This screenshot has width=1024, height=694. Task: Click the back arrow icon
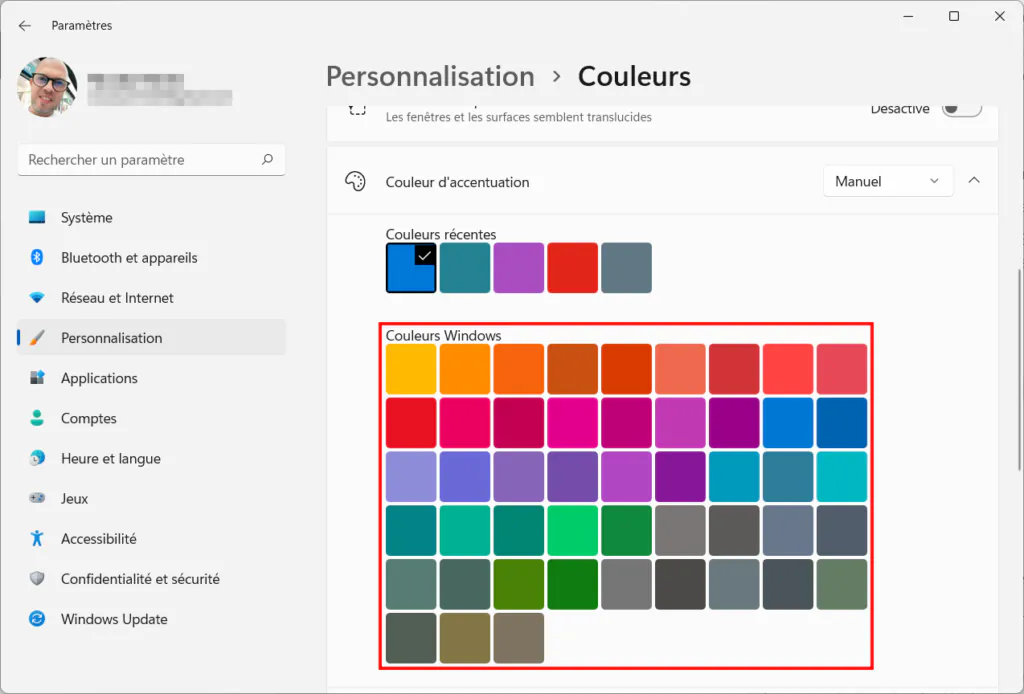click(25, 25)
